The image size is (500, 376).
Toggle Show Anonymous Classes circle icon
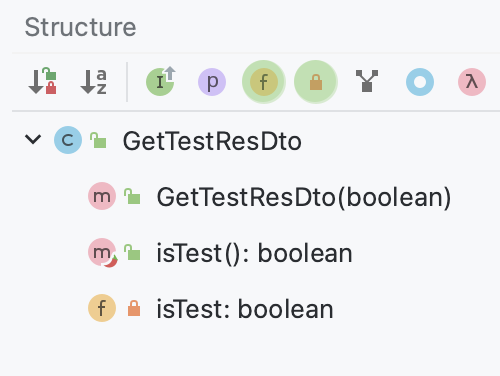click(x=420, y=82)
